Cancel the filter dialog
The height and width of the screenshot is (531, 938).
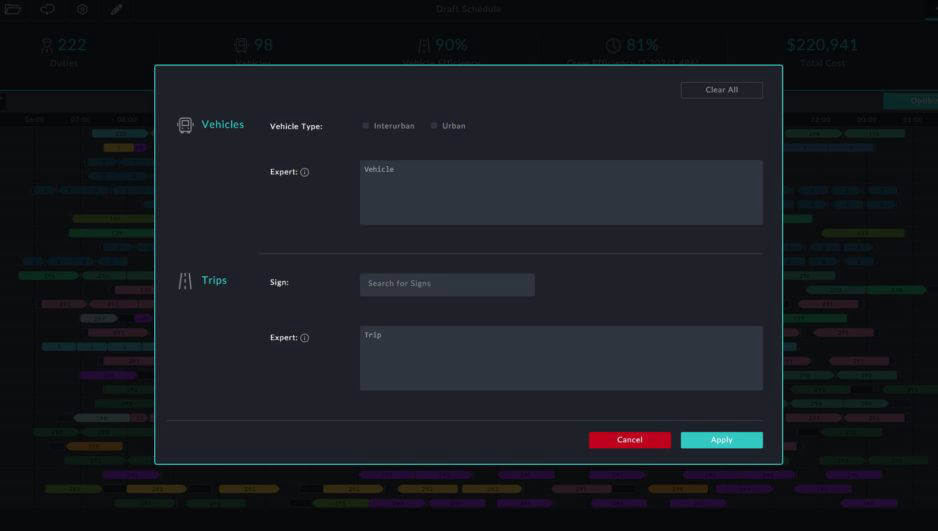pyautogui.click(x=629, y=440)
